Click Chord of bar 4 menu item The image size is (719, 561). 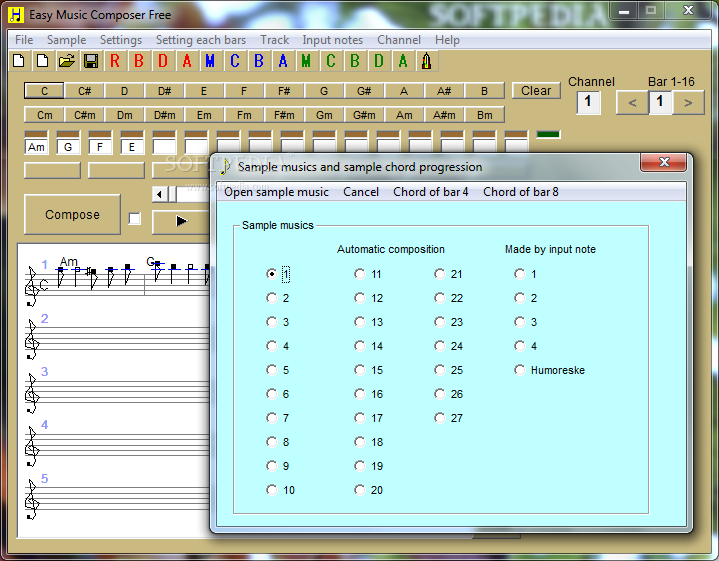tap(431, 192)
